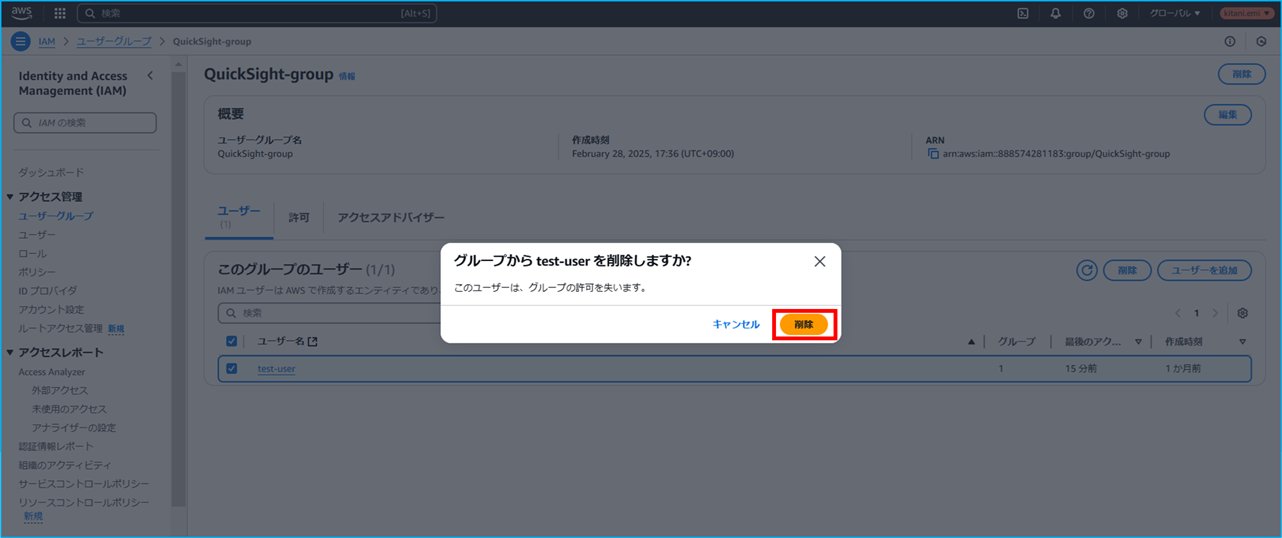Viewport: 1282px width, 538px height.
Task: Click the ユーザーを追加 button
Action: click(1204, 270)
